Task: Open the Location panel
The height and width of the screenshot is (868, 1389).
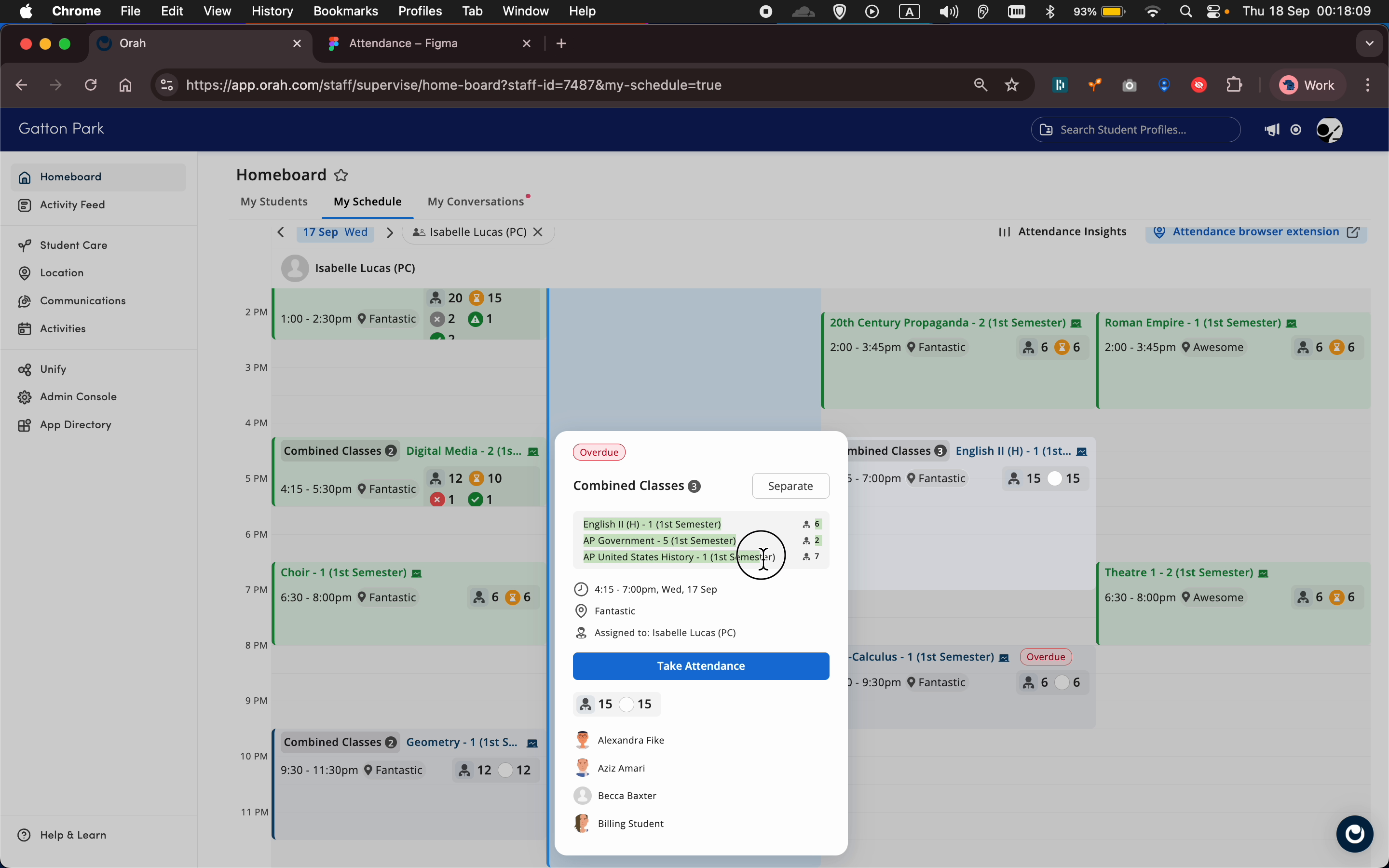Action: [62, 272]
